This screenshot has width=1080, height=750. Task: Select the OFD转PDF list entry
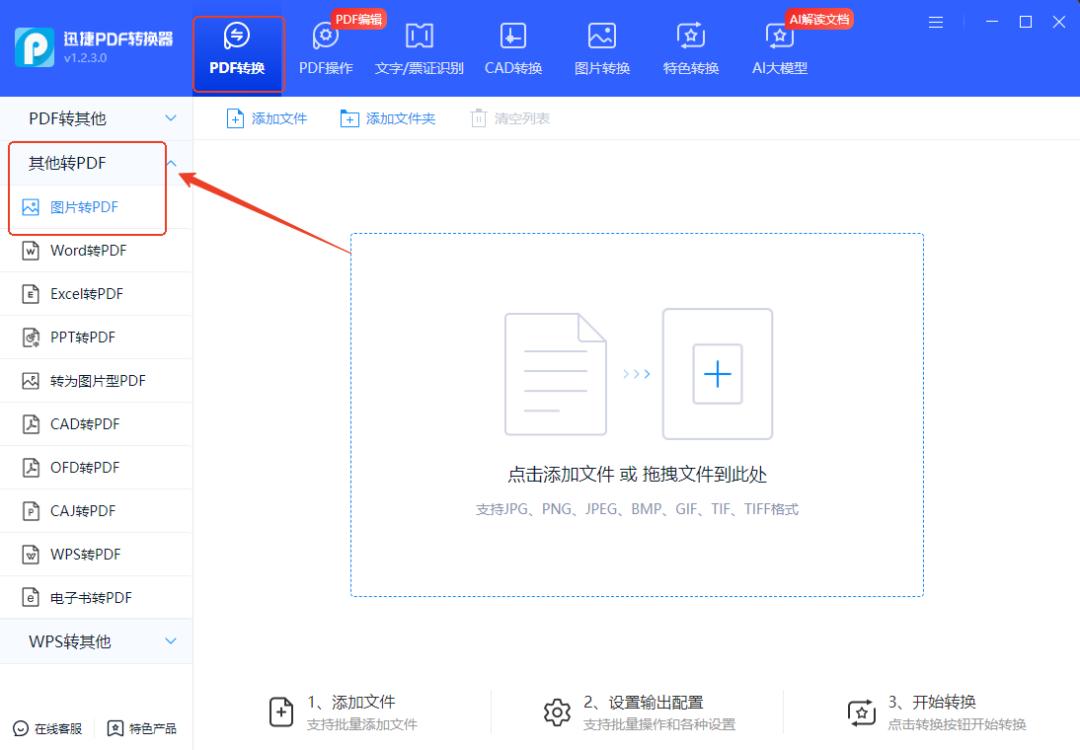96,467
